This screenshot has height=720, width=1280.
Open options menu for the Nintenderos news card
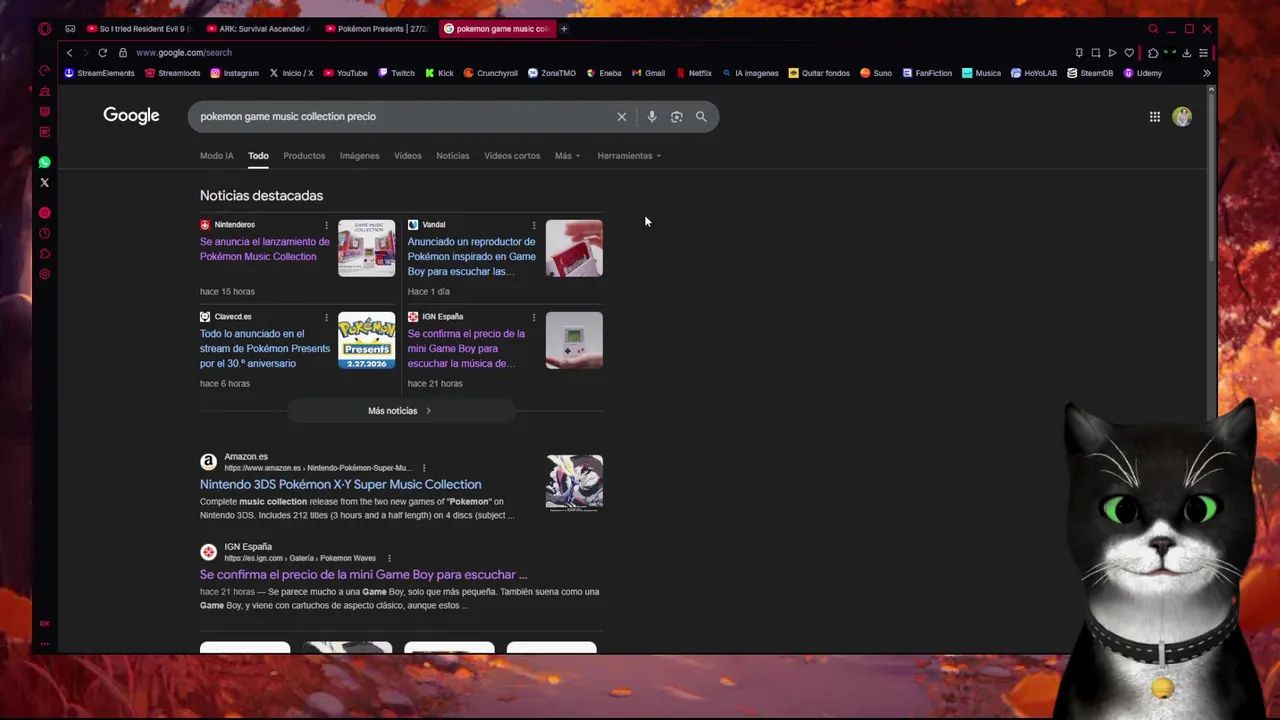tap(326, 225)
